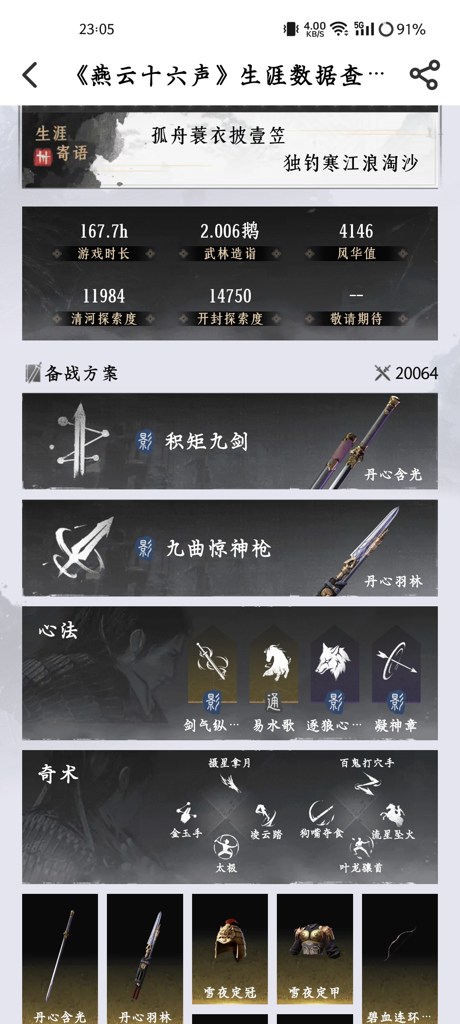The width and height of the screenshot is (460, 1024).
Task: Tap the 逐狼心 wolf icon
Action: pos(334,662)
